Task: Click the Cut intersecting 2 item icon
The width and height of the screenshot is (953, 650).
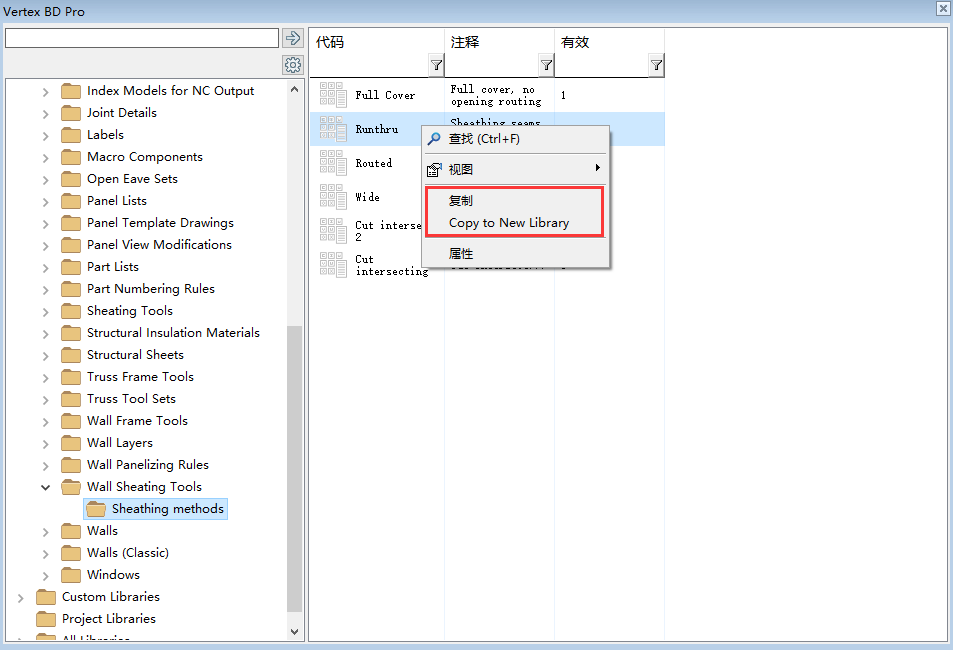Action: coord(333,231)
